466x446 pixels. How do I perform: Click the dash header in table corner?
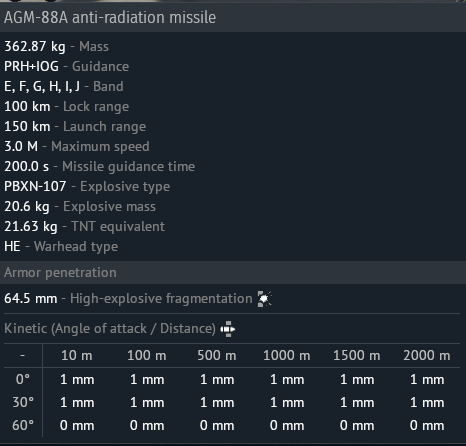(x=22, y=356)
